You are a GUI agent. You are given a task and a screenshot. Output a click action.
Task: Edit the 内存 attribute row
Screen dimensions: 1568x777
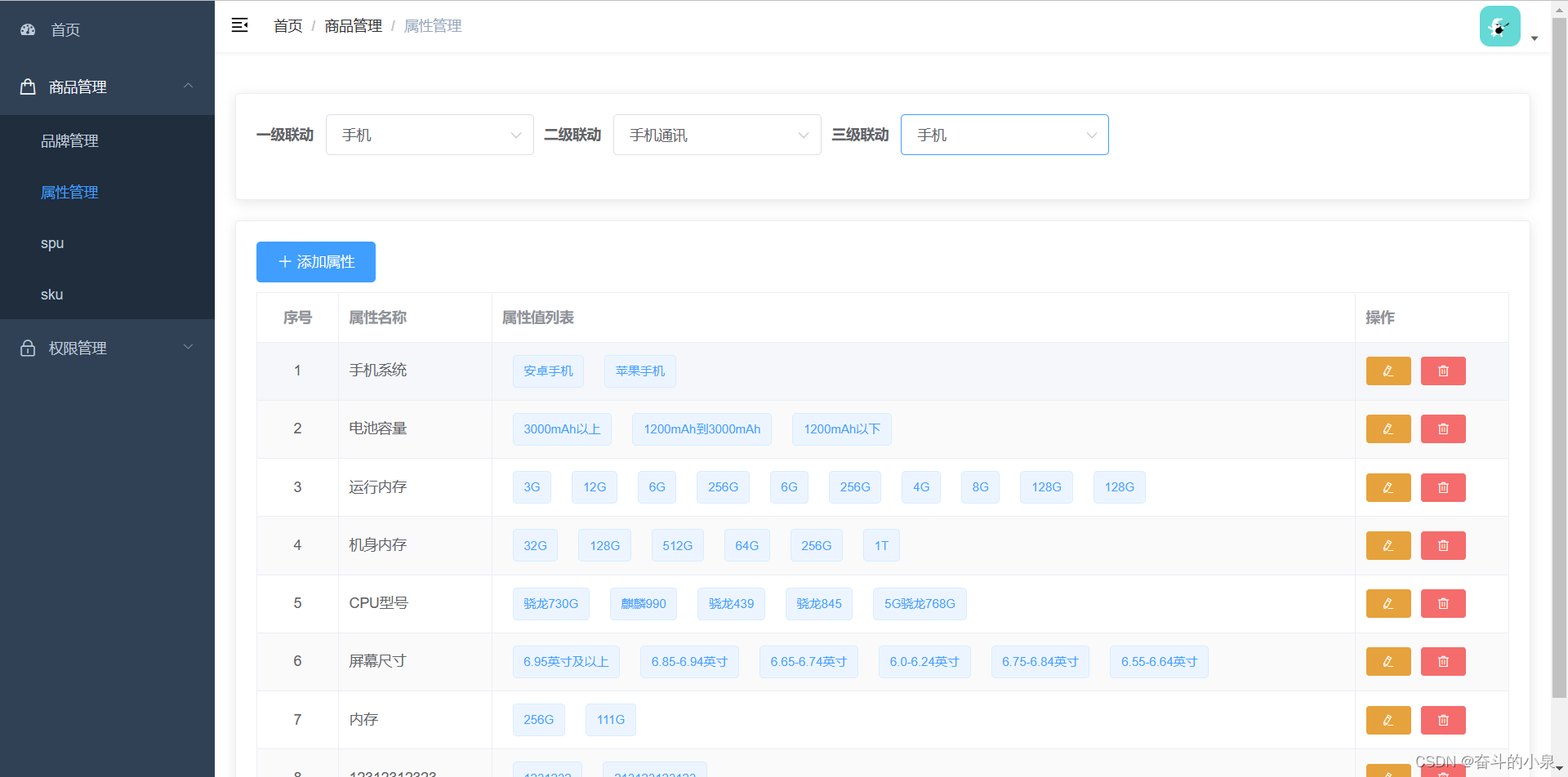[x=1388, y=721]
